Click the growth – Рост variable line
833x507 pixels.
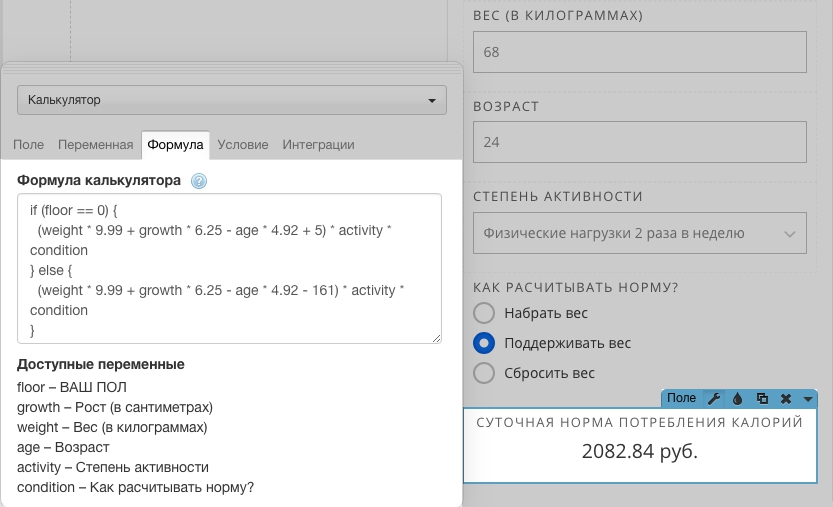[115, 408]
